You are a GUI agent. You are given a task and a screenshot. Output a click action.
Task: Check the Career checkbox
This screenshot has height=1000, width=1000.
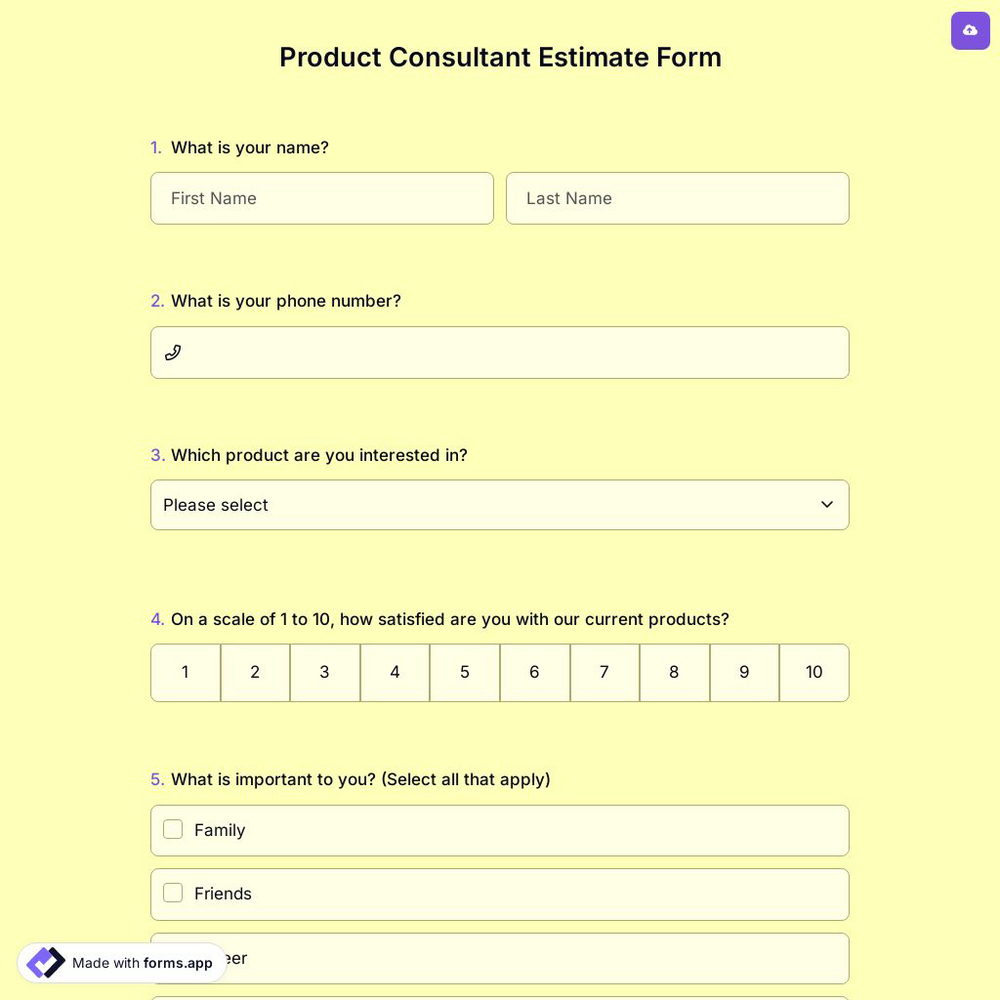173,957
